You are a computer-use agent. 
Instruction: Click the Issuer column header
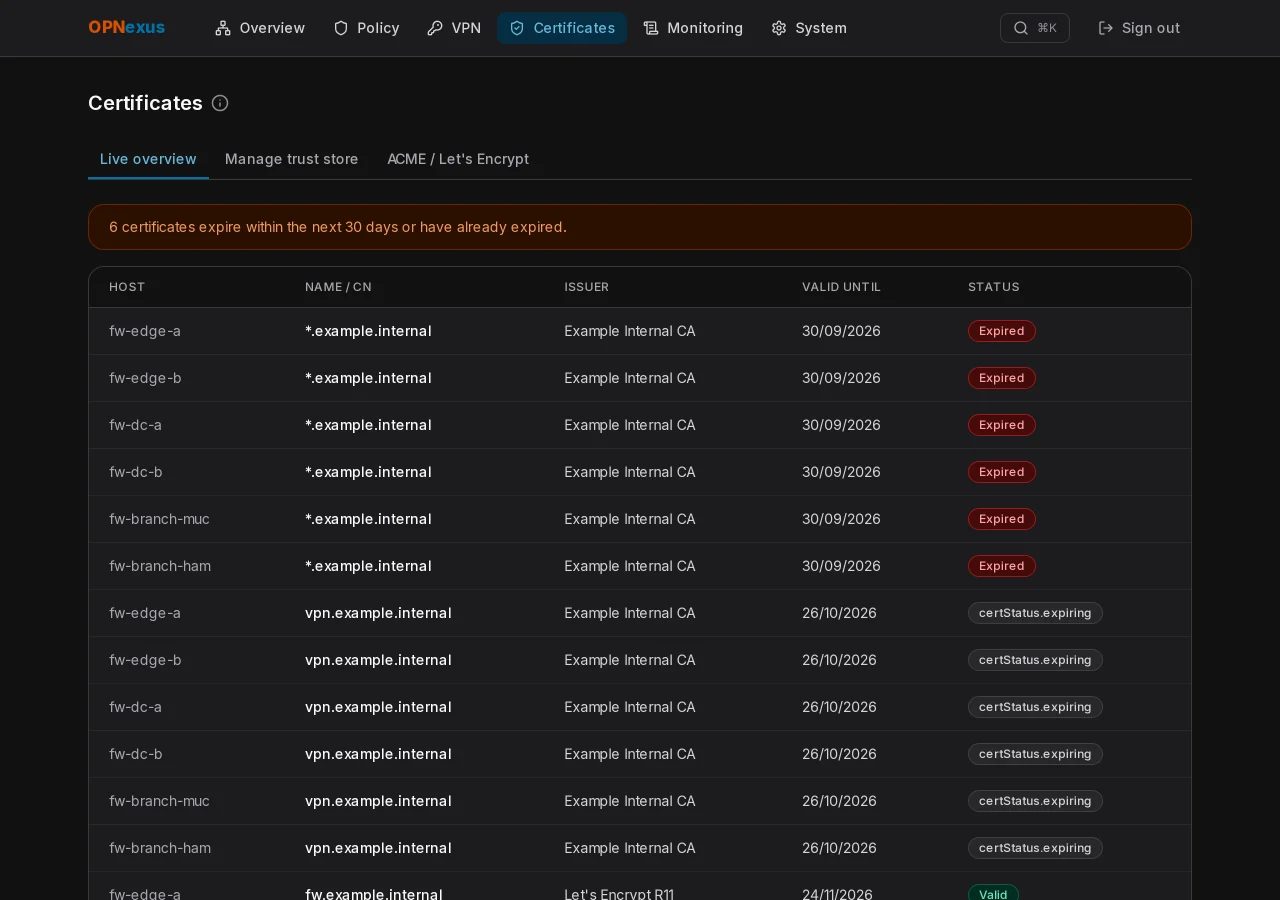pos(586,287)
